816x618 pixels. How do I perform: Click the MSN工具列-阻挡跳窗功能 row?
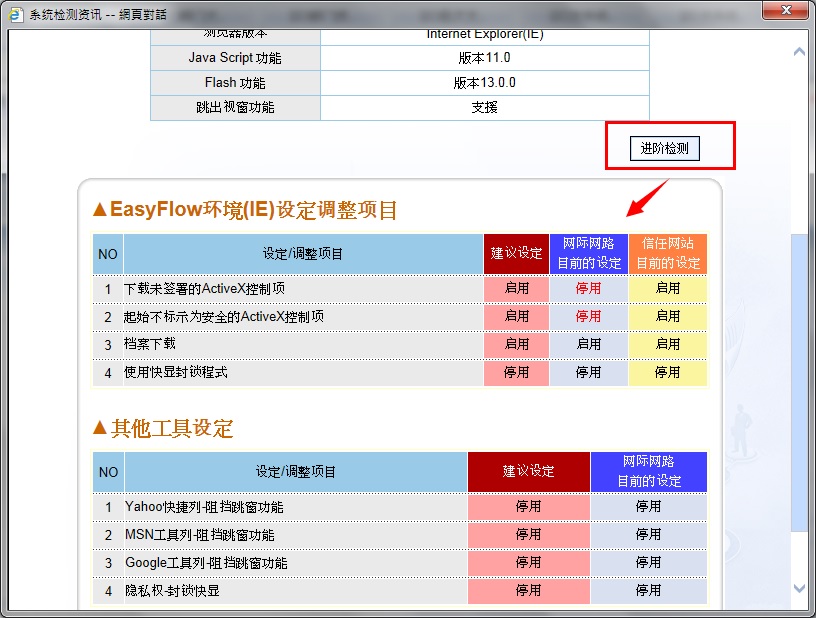199,535
